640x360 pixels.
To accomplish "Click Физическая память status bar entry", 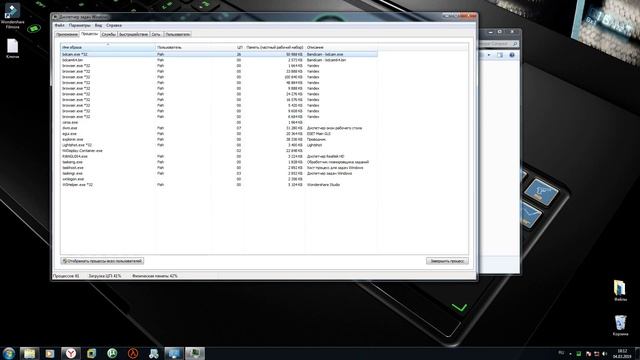I will tap(155, 276).
